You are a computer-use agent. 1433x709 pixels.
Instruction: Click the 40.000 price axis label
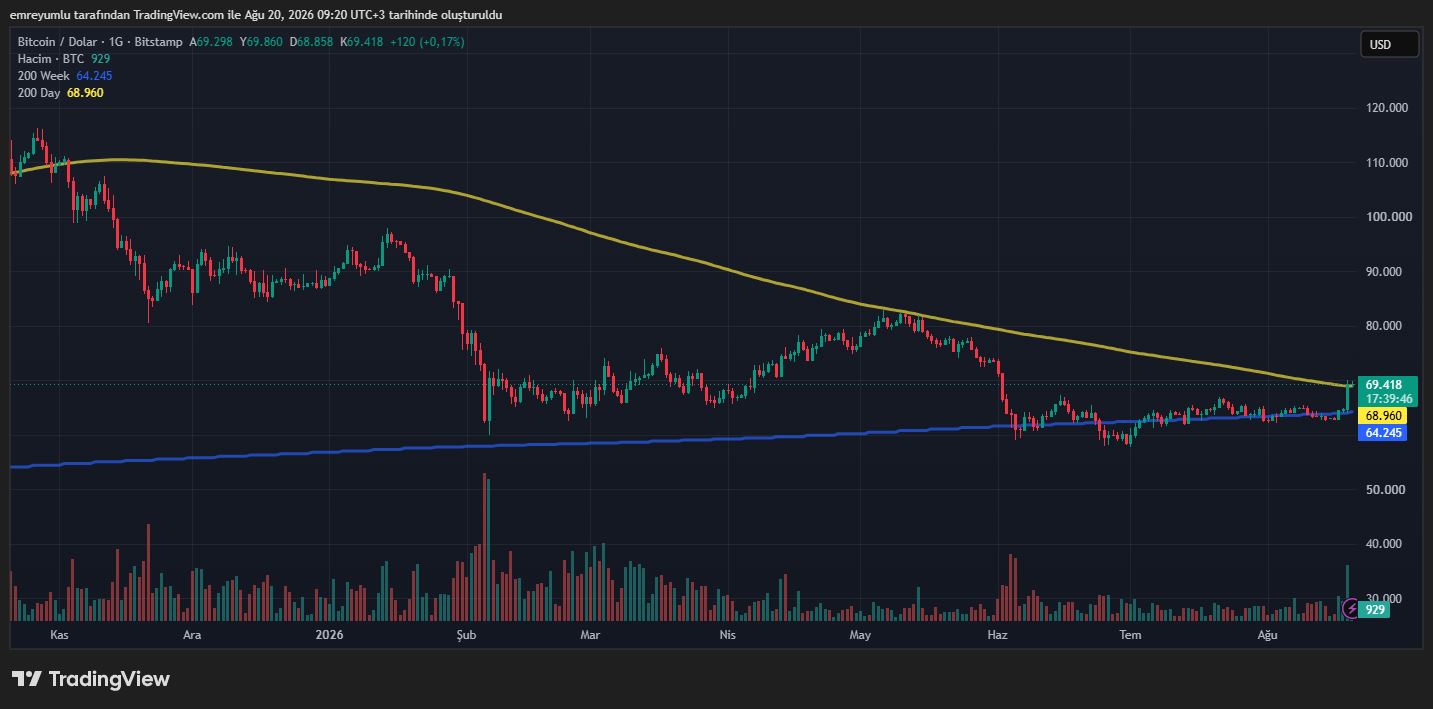1384,544
